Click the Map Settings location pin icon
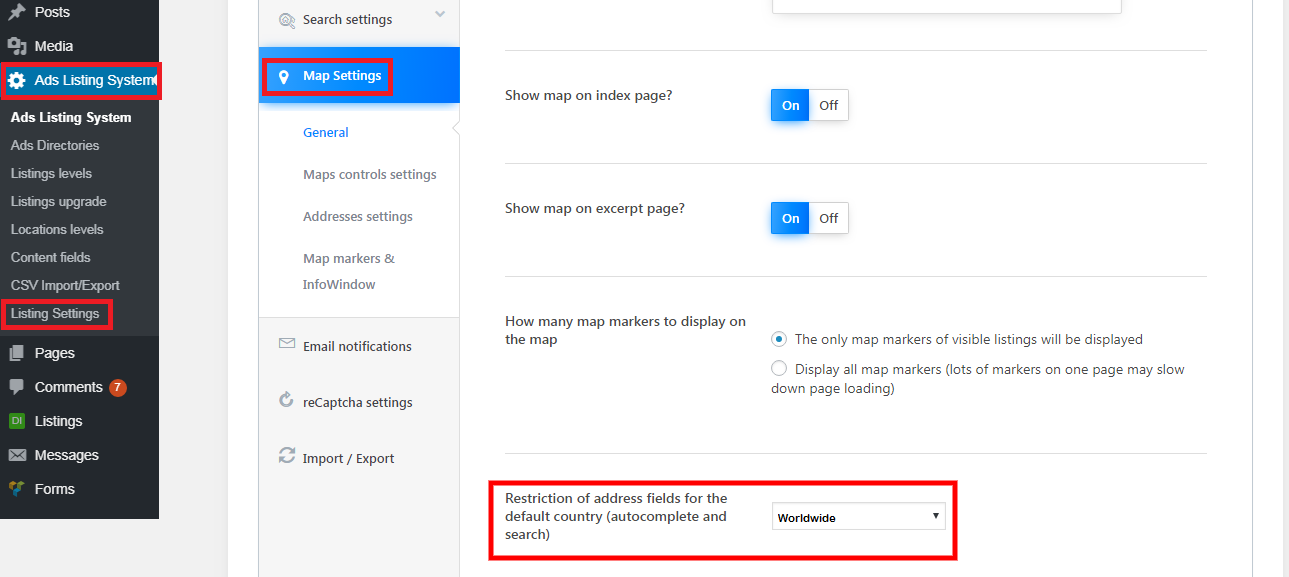Viewport: 1289px width, 577px height. tap(284, 76)
